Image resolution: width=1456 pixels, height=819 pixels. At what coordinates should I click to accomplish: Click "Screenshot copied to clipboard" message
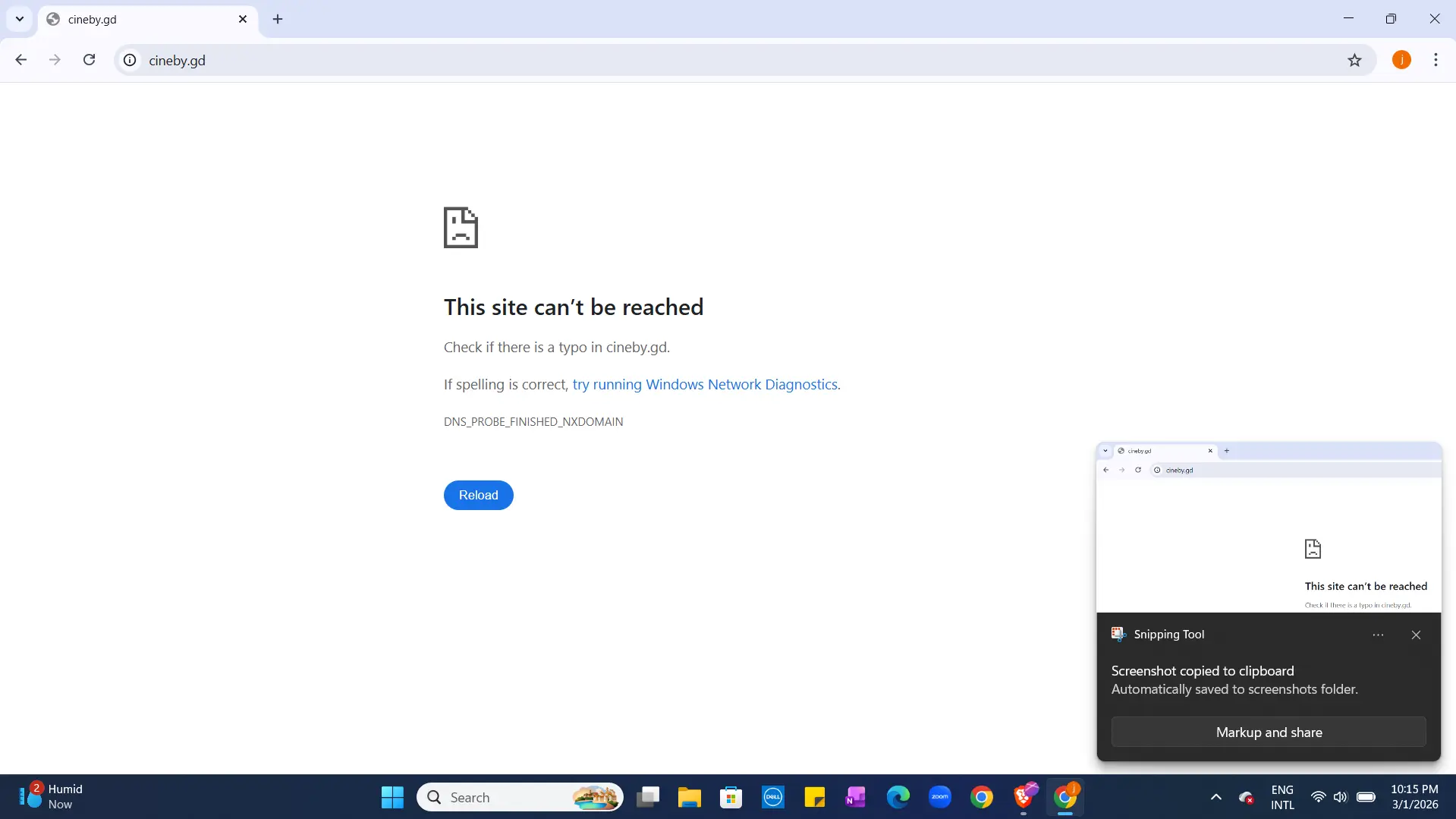pyautogui.click(x=1203, y=671)
